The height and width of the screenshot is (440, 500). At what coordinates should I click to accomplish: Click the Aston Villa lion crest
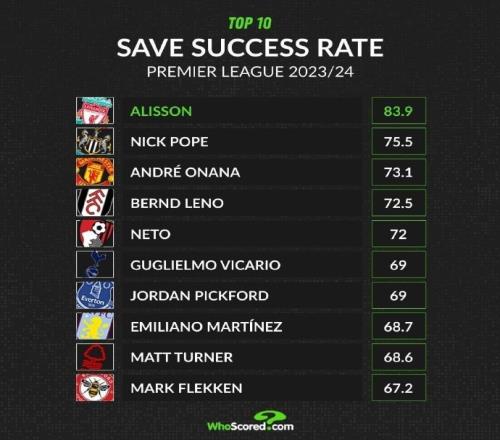point(95,326)
